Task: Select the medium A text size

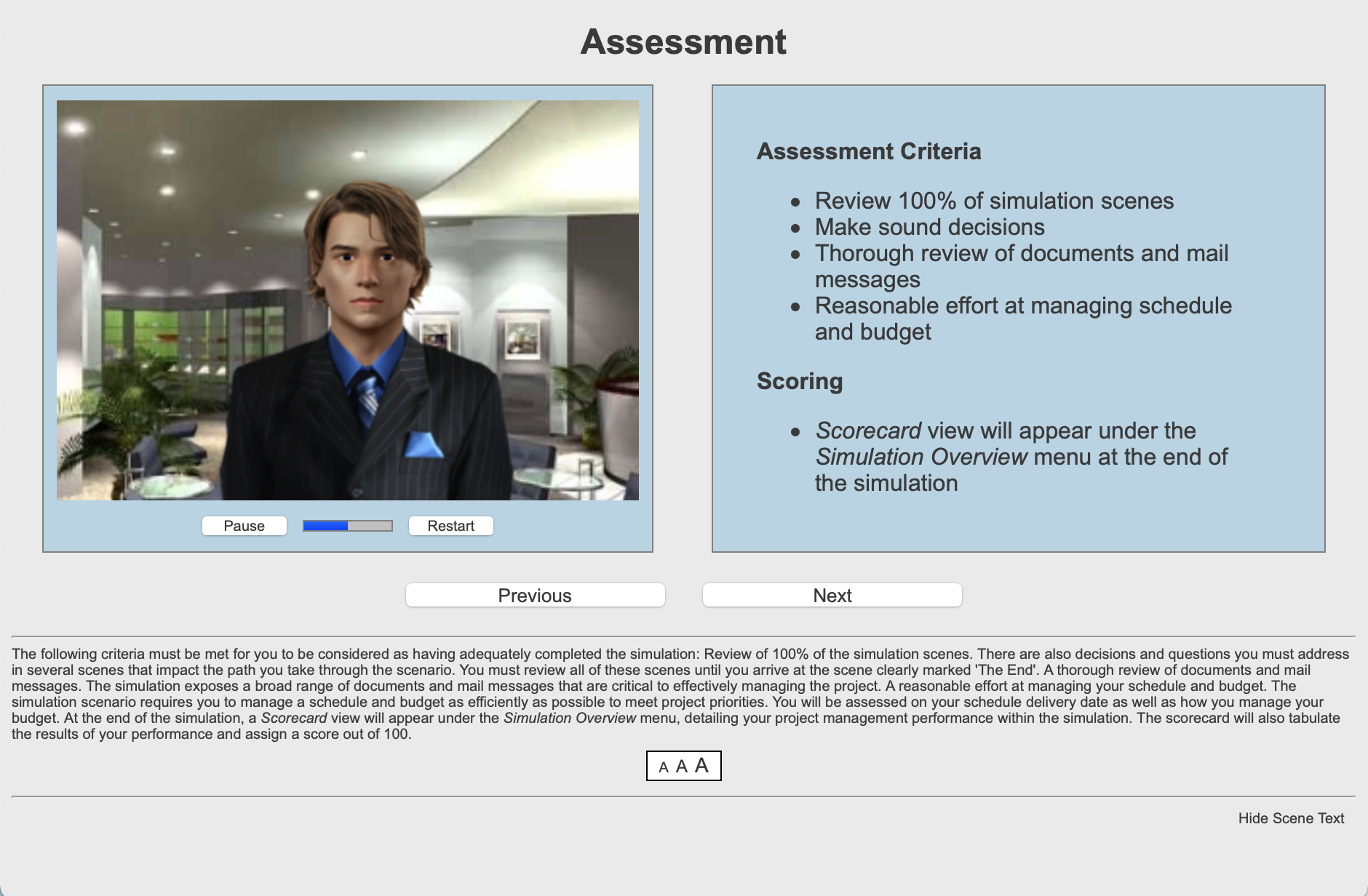Action: click(682, 767)
